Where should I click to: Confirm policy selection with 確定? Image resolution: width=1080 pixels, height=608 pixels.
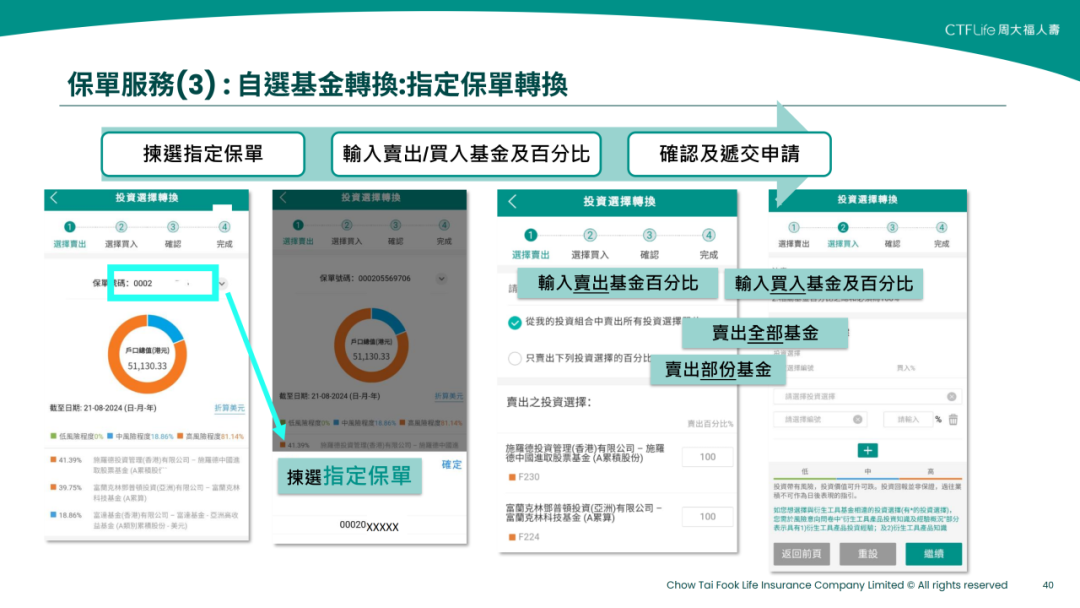coord(452,465)
